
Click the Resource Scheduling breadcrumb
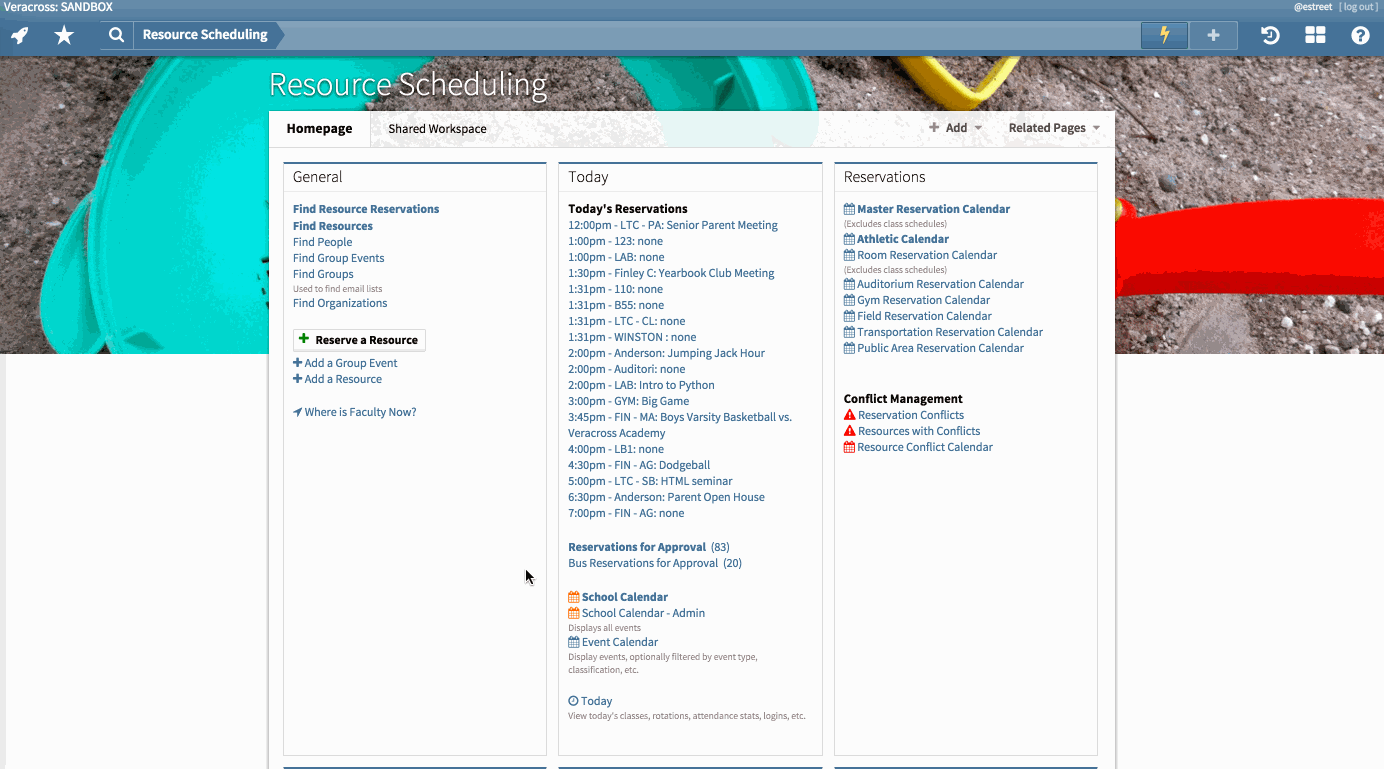click(205, 34)
